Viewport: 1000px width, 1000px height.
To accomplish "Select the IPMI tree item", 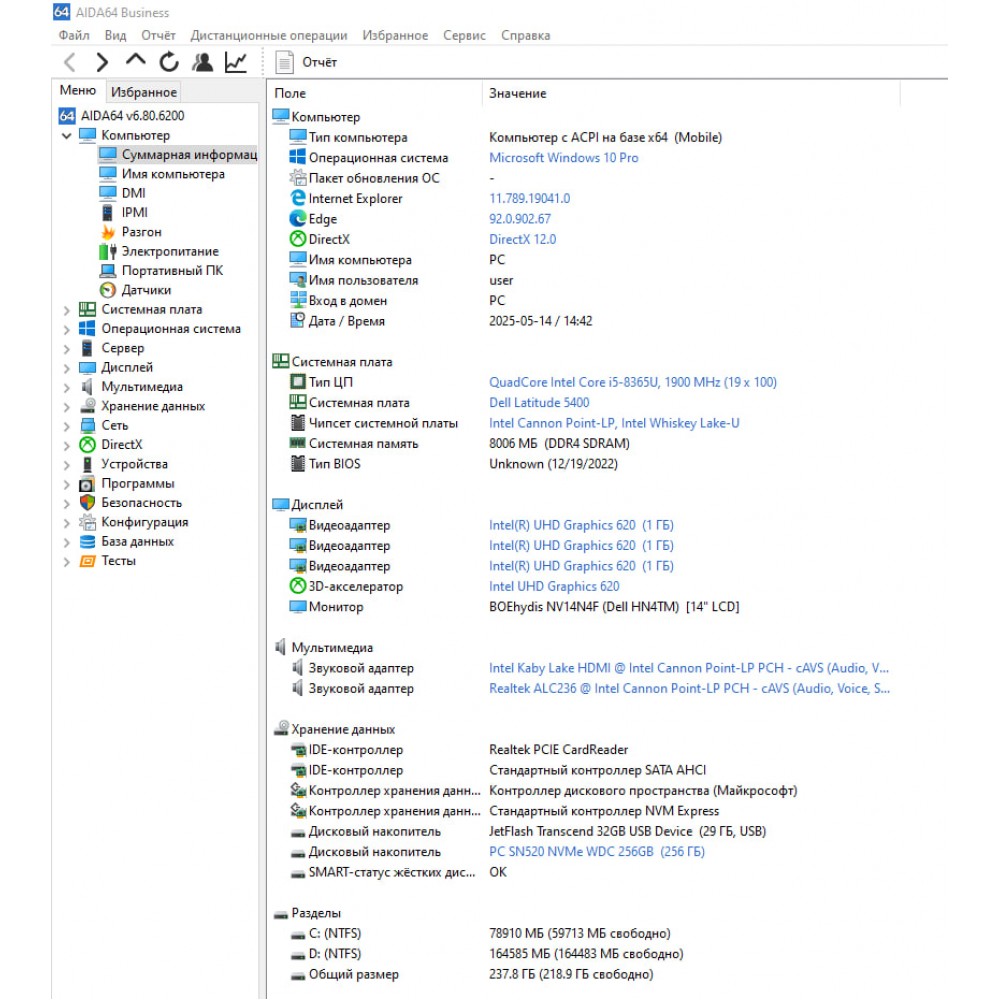I will (x=123, y=212).
